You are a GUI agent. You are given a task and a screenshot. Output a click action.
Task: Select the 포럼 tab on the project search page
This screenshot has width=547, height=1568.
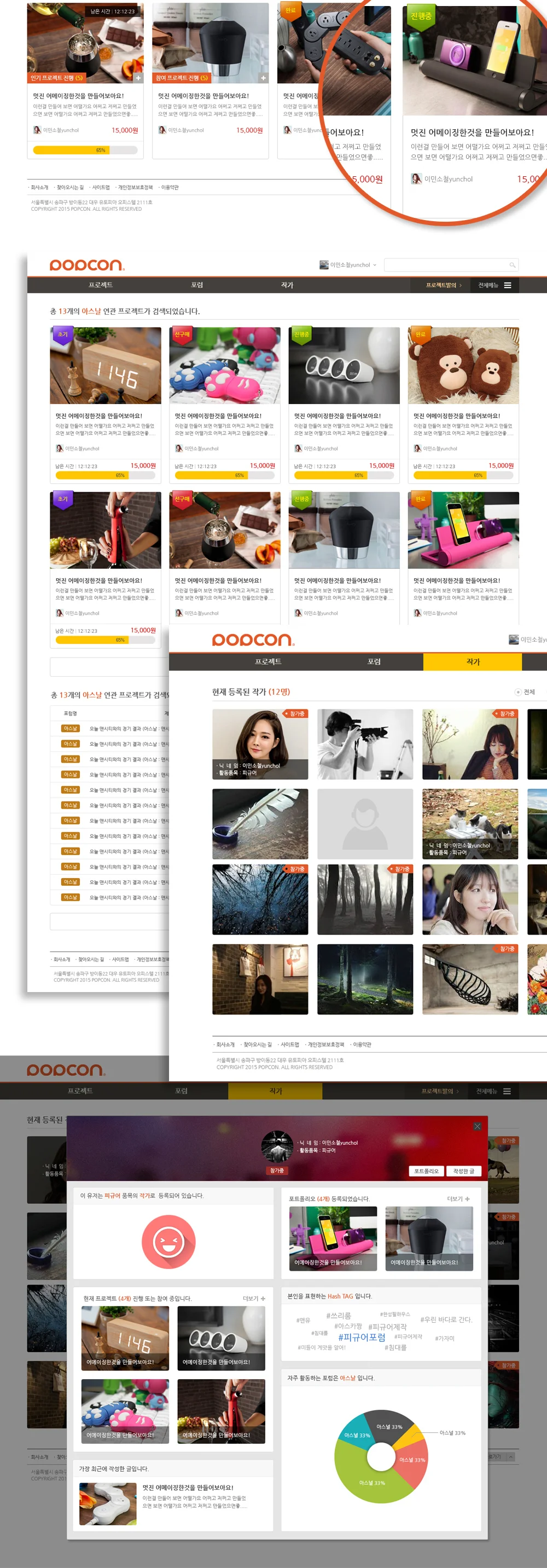pos(196,285)
